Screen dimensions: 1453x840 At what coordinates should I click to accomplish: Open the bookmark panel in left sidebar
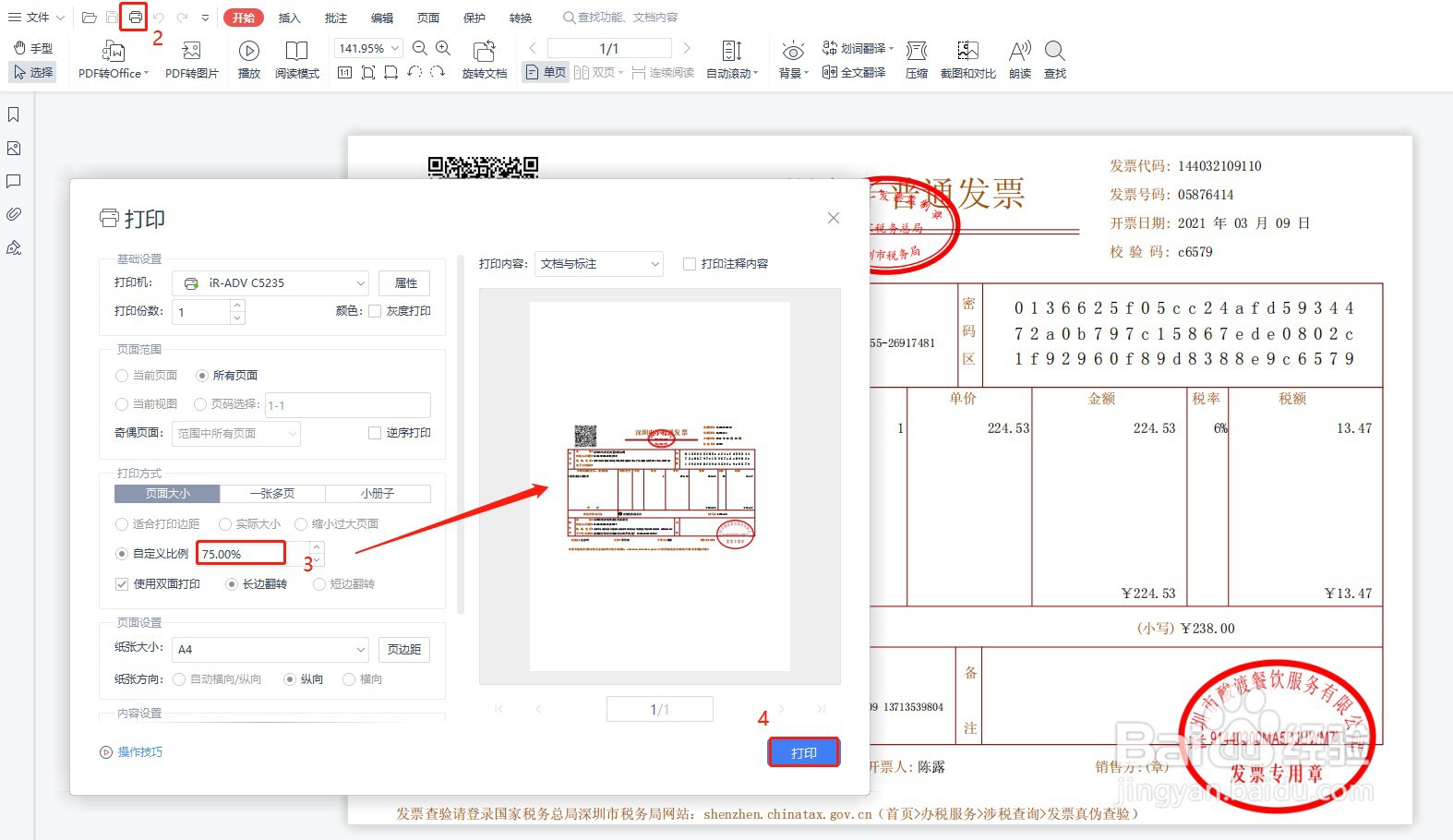(14, 114)
